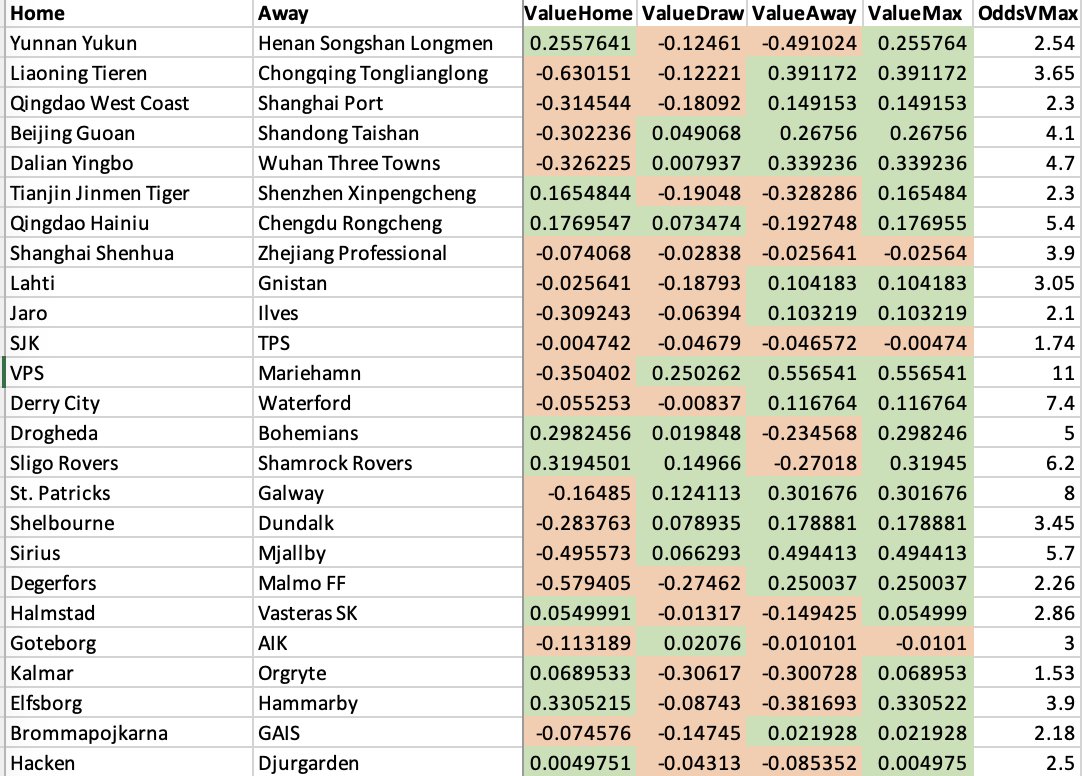Image resolution: width=1082 pixels, height=776 pixels.
Task: Select the Sligo Rovers cell
Action: point(129,463)
